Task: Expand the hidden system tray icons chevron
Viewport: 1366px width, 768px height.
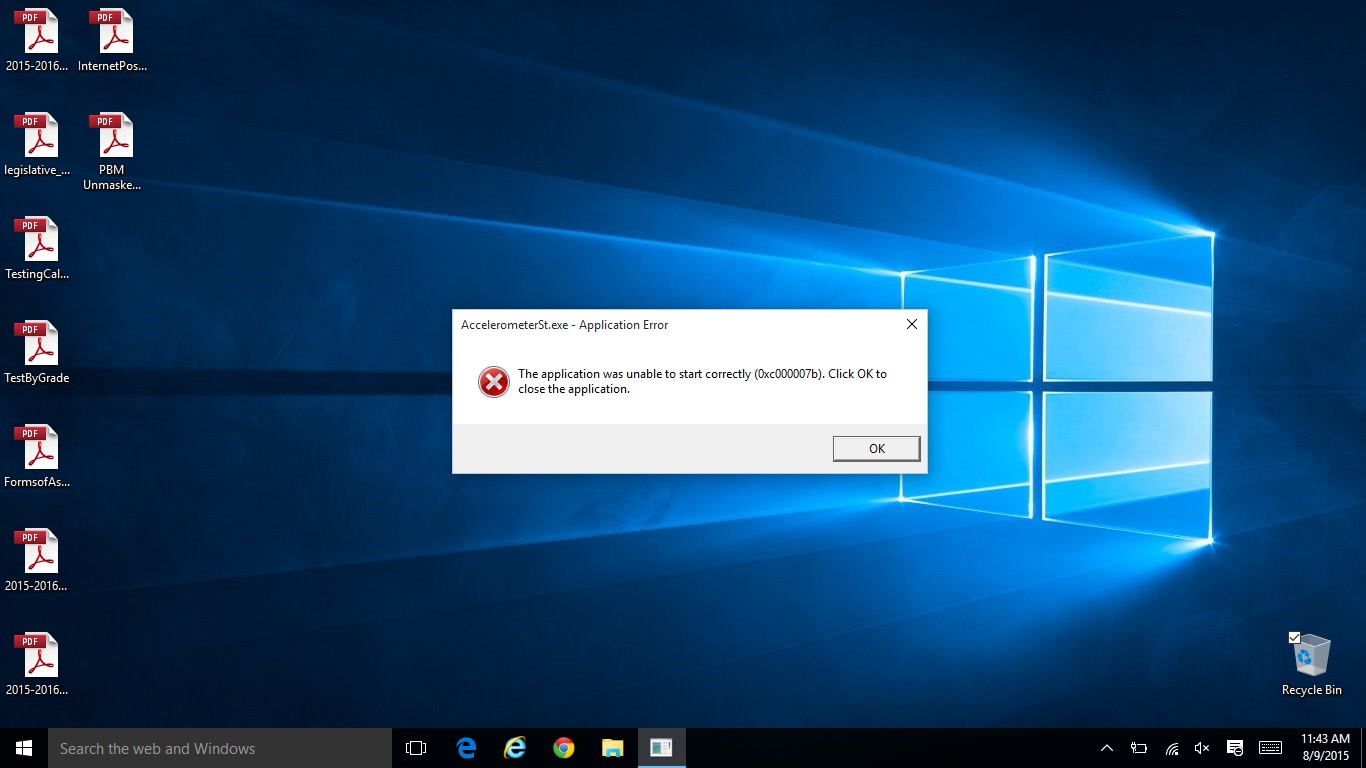Action: pyautogui.click(x=1107, y=748)
